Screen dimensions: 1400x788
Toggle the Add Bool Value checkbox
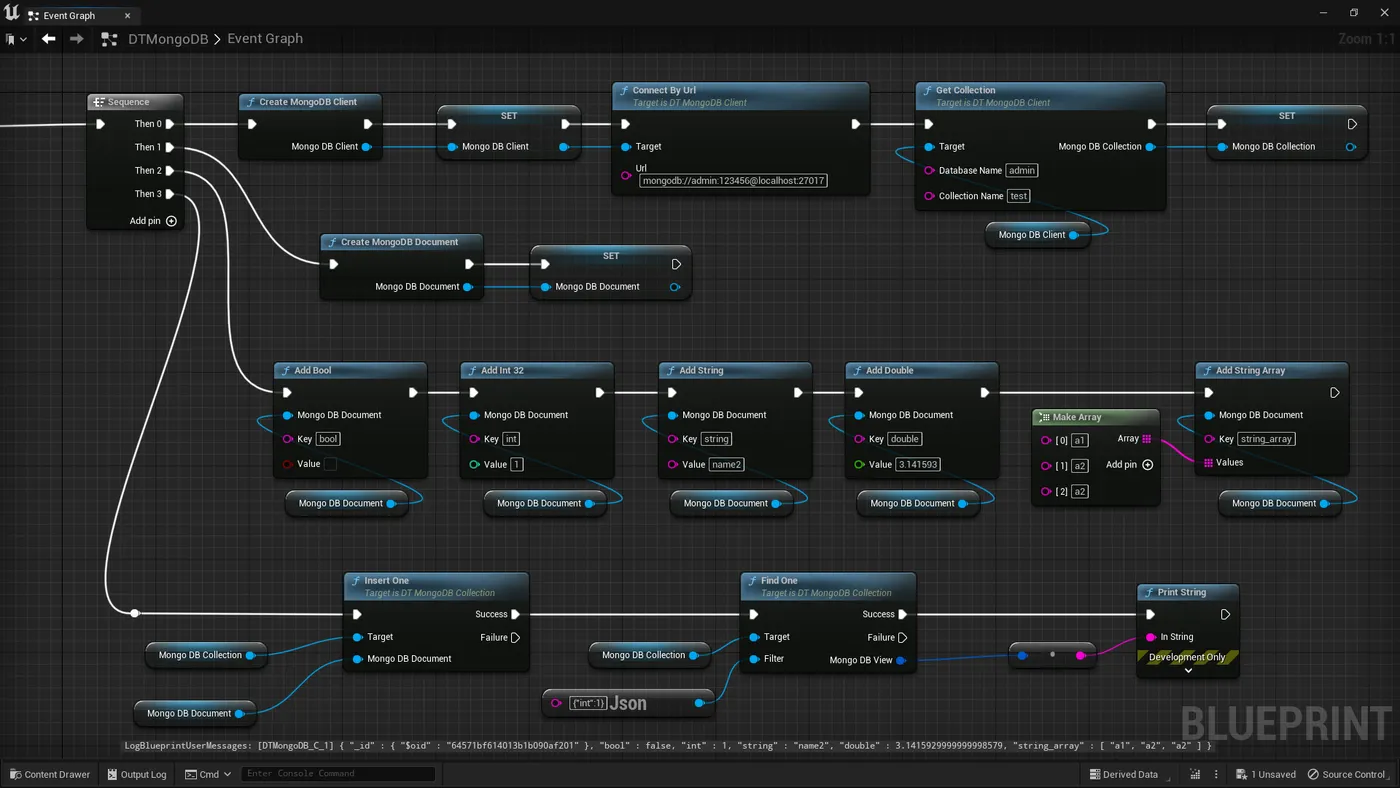[x=330, y=464]
